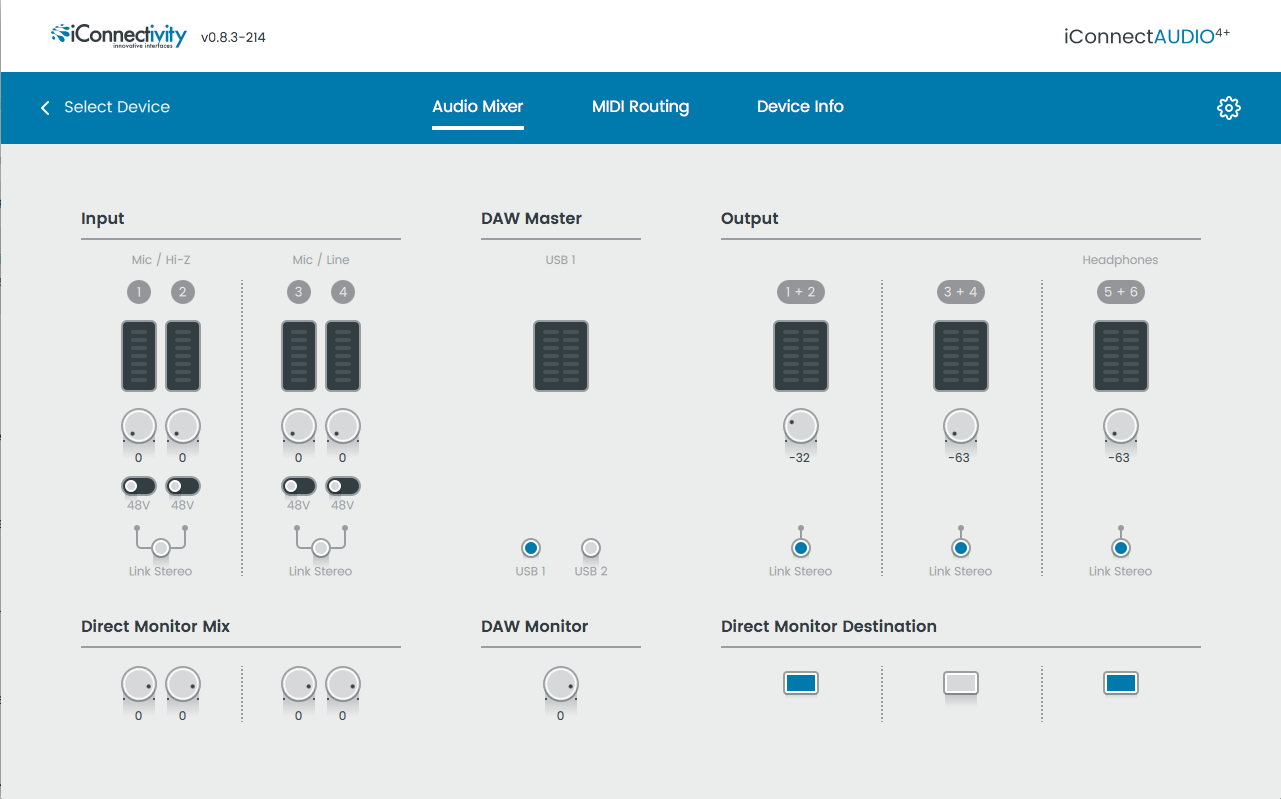
Task: Select USB 1 as DAW Master source
Action: tap(530, 548)
